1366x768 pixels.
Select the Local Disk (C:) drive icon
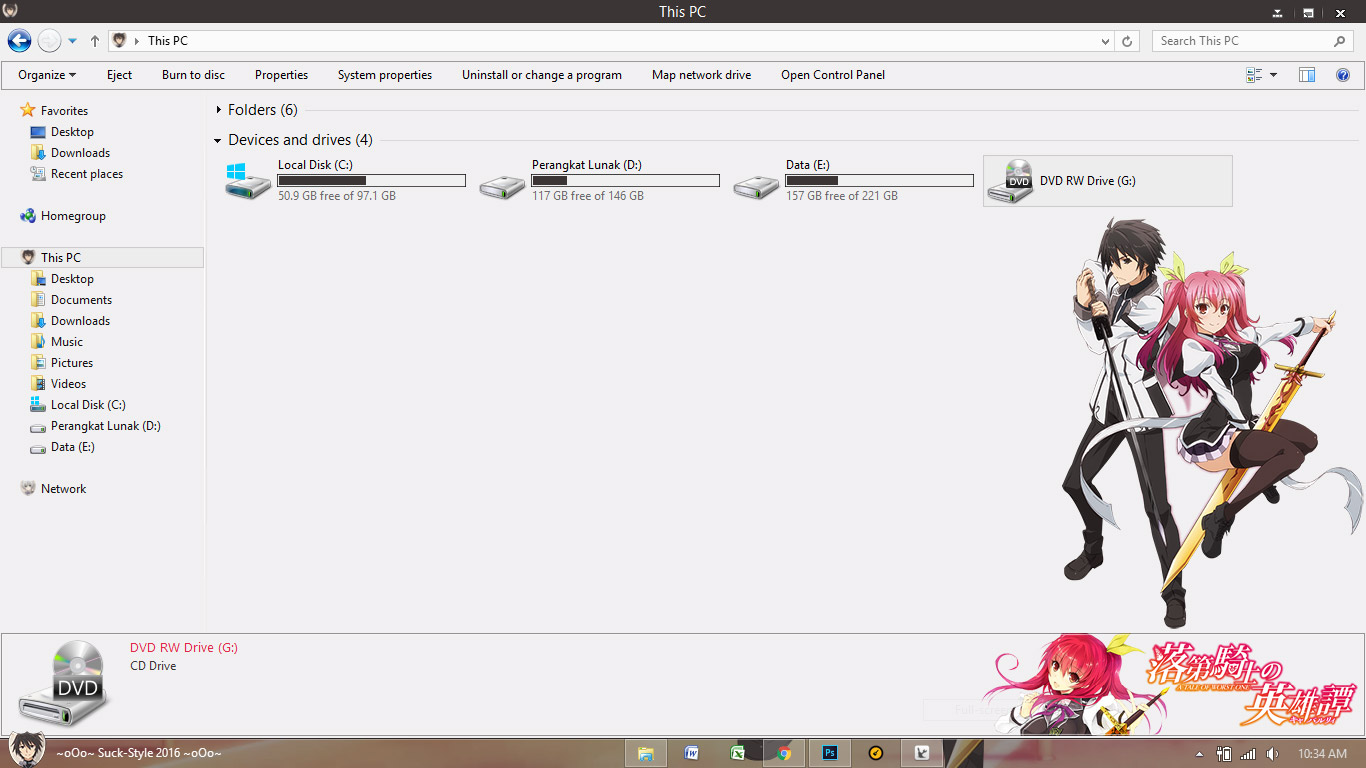(x=247, y=181)
